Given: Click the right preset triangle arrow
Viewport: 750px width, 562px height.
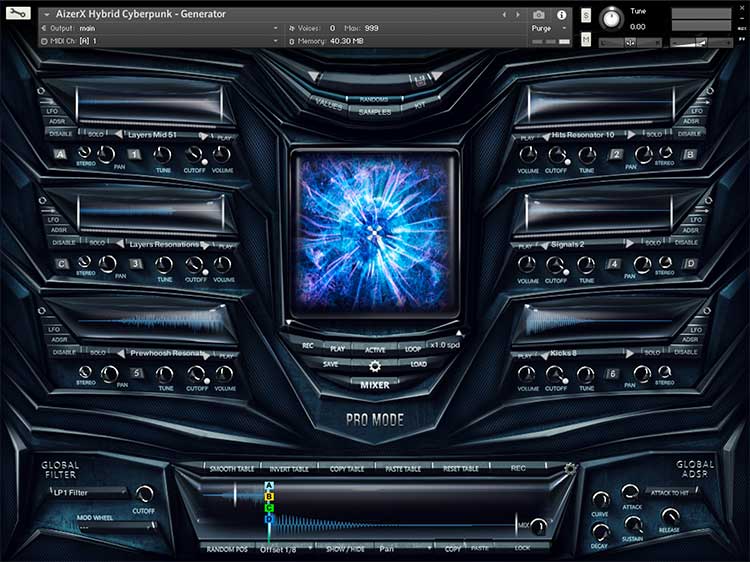Looking at the screenshot, I should tap(437, 75).
